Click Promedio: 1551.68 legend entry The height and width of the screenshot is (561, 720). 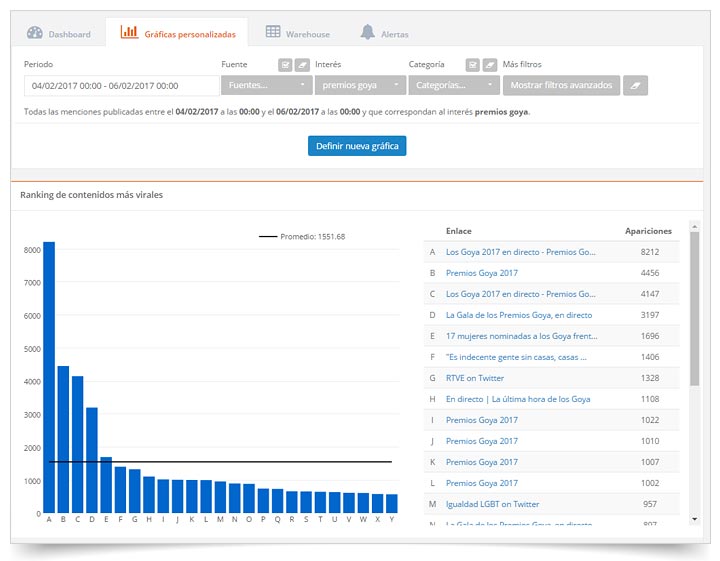tap(302, 237)
